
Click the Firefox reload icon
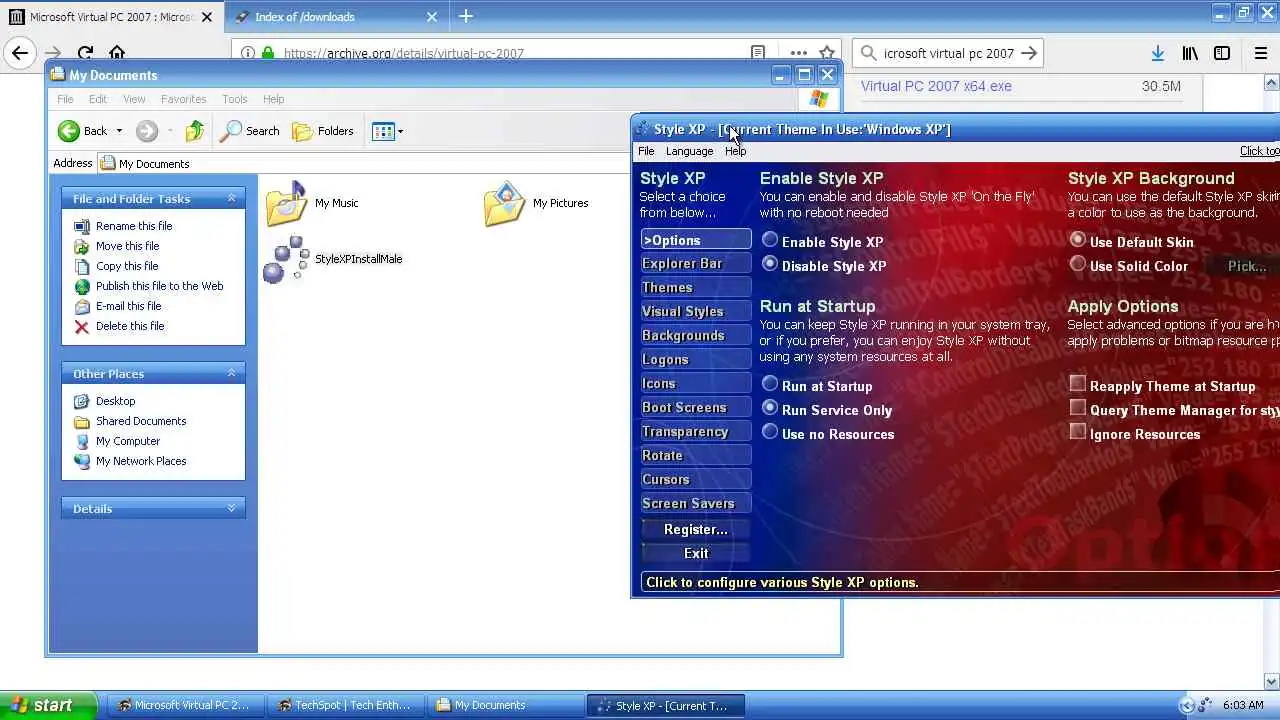[x=85, y=53]
